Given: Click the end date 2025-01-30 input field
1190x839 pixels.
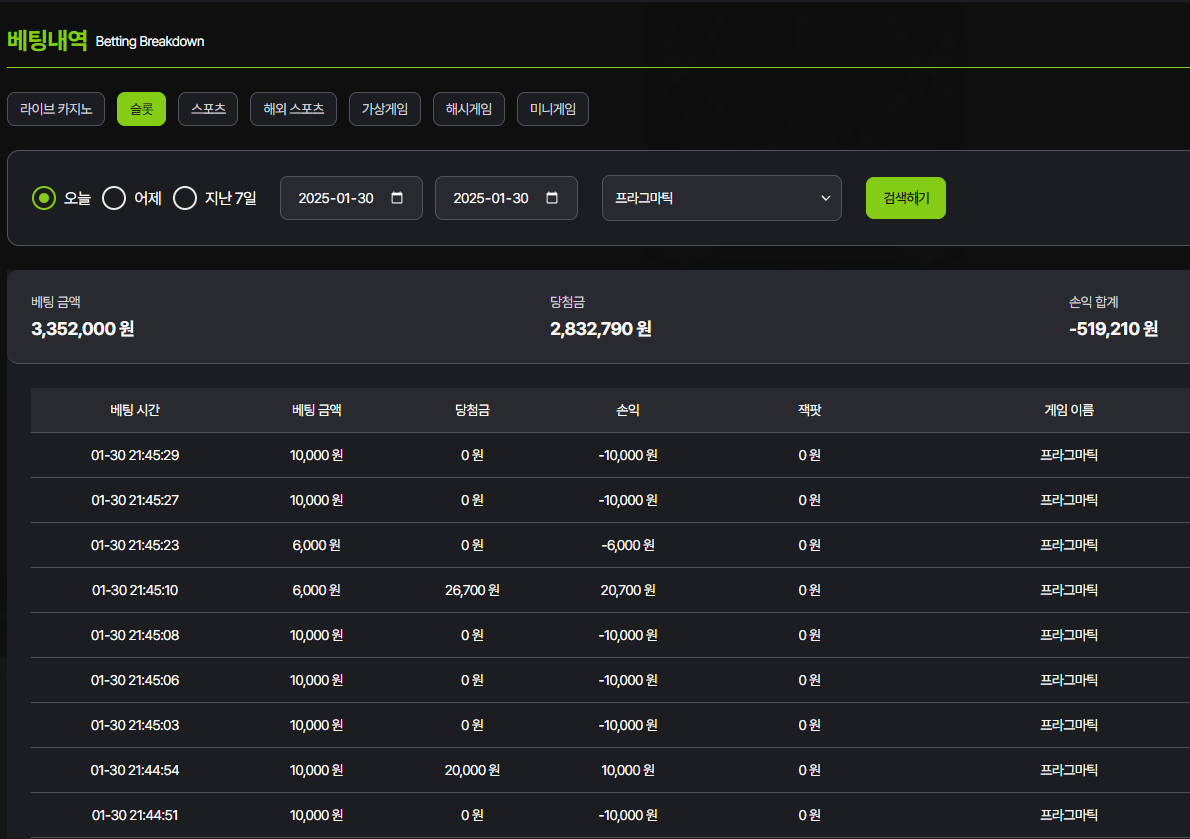Looking at the screenshot, I should click(x=506, y=198).
